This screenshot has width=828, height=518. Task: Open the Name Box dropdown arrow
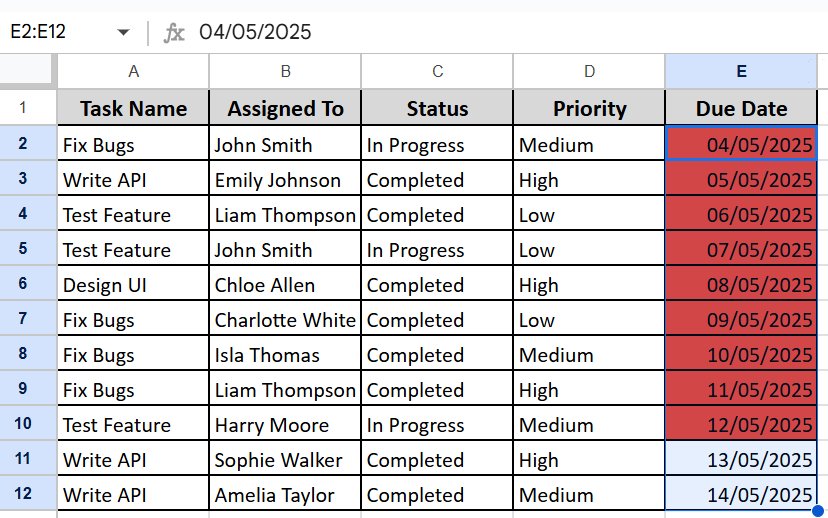(123, 32)
